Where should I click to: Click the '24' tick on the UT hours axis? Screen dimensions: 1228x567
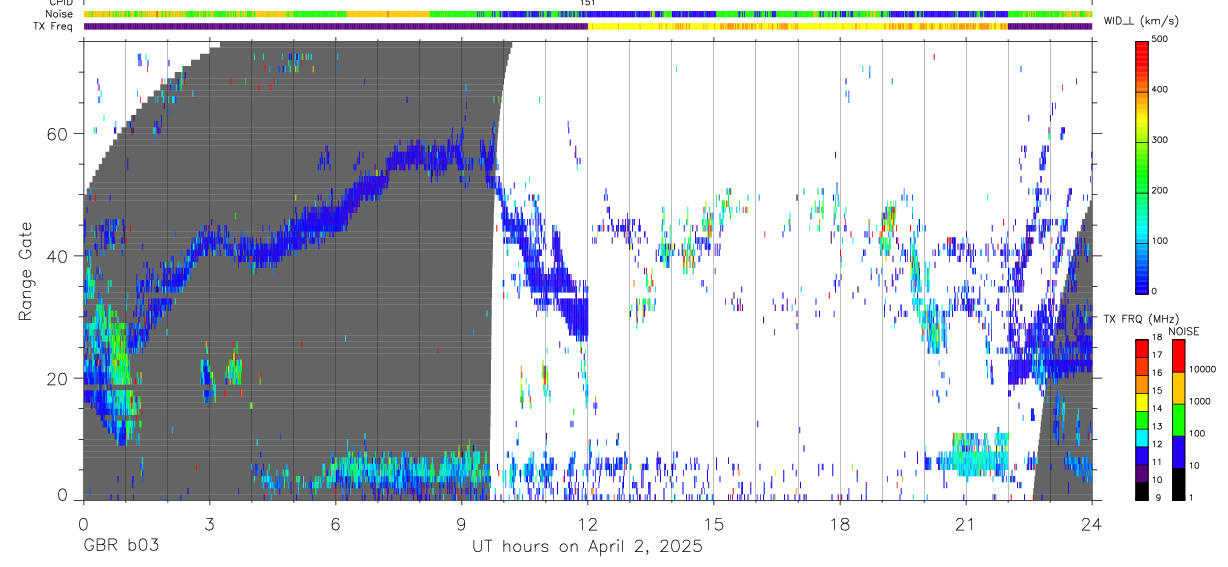(x=1092, y=525)
